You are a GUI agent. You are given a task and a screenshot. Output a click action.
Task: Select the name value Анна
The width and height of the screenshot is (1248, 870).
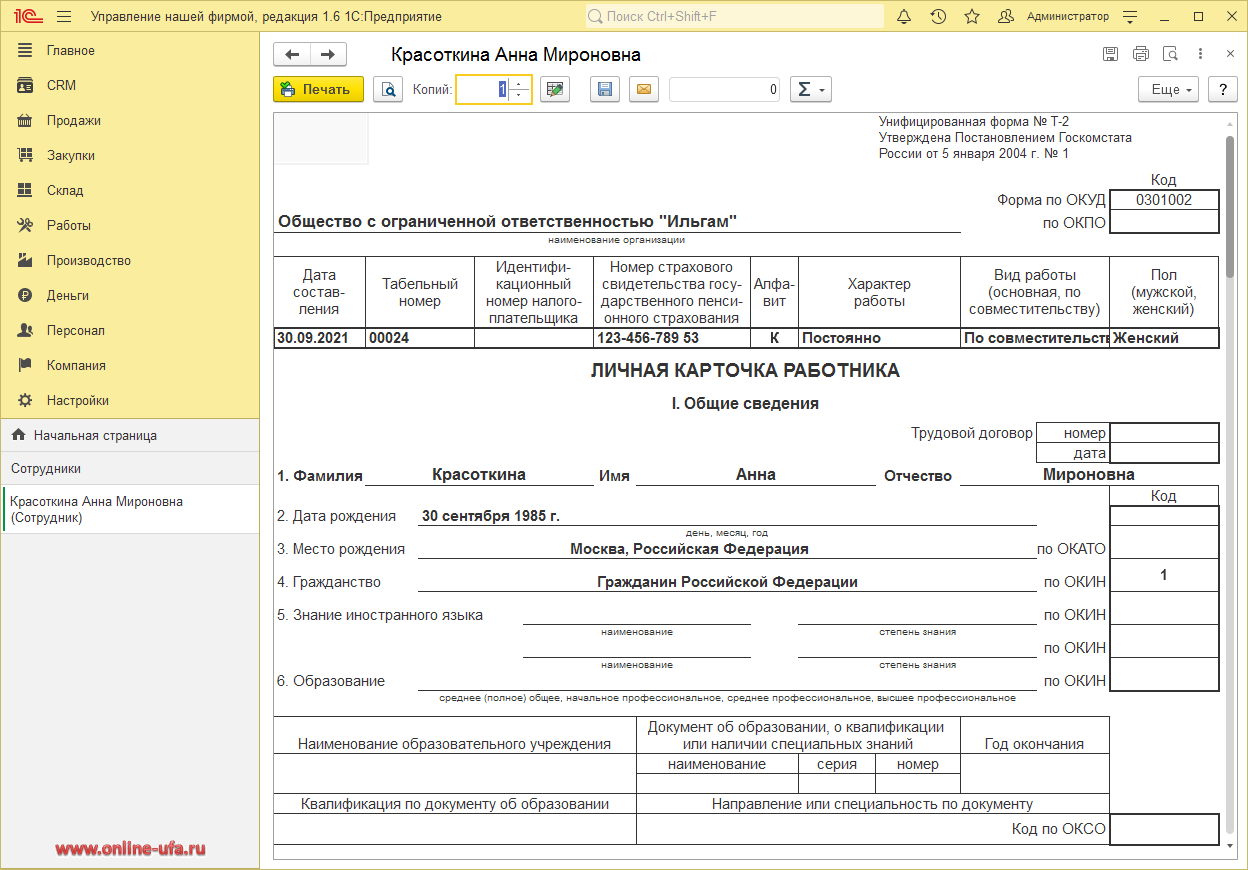click(x=756, y=474)
